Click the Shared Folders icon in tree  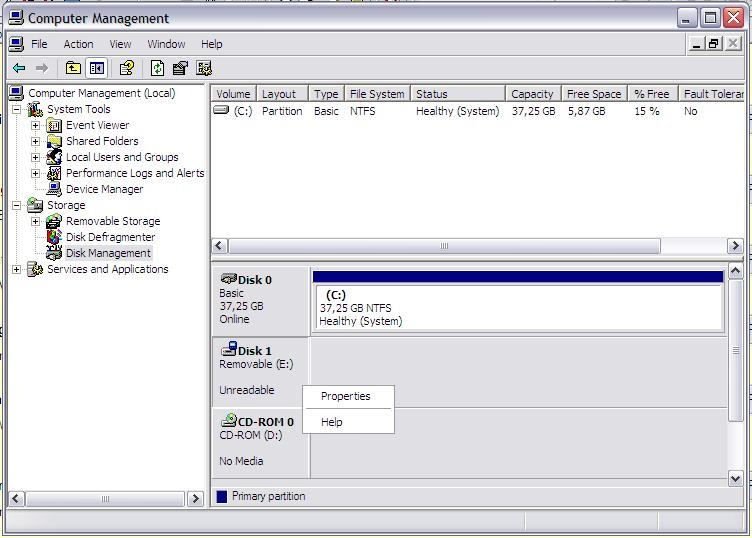click(54, 141)
